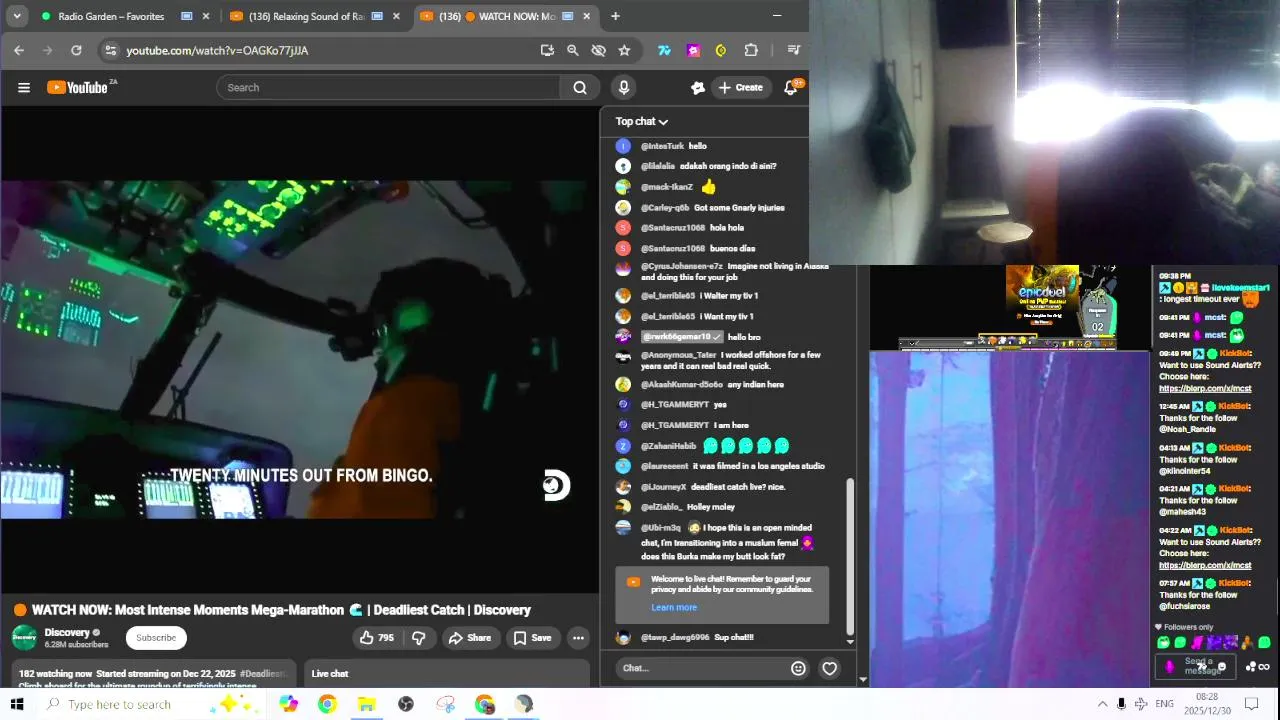
Task: Click the icon left of Create
Action: pos(698,88)
